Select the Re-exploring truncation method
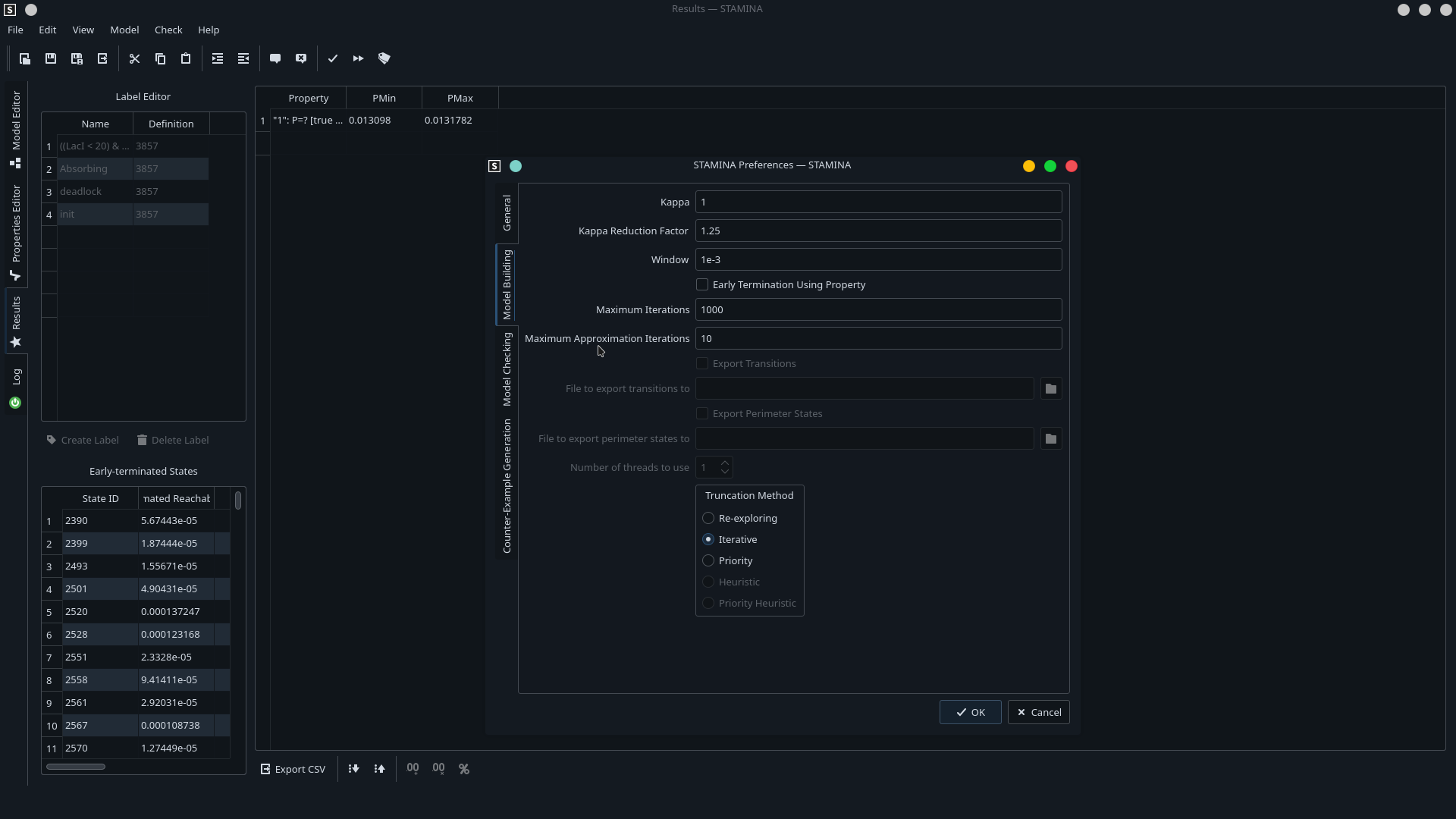1456x819 pixels. pos(708,519)
